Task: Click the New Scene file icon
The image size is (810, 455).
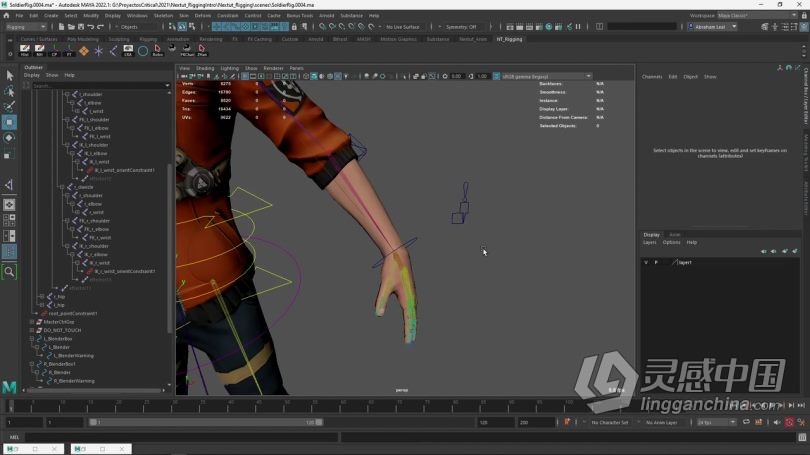Action: coord(61,27)
